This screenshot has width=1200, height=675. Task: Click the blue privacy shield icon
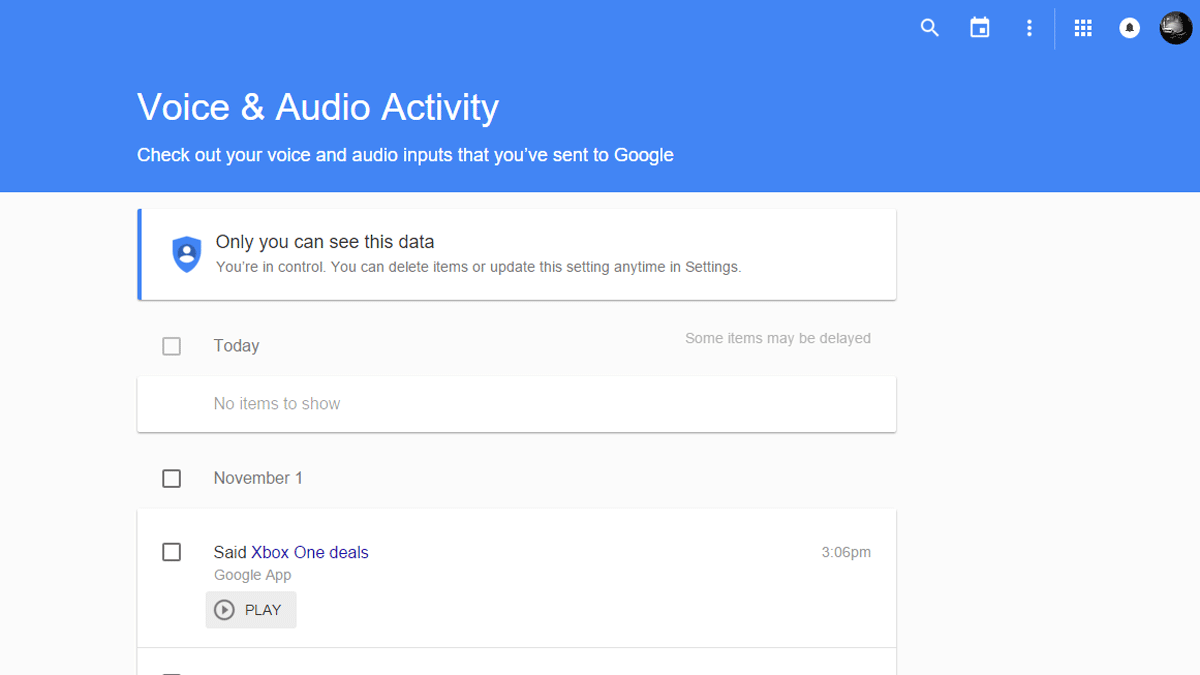(x=187, y=254)
